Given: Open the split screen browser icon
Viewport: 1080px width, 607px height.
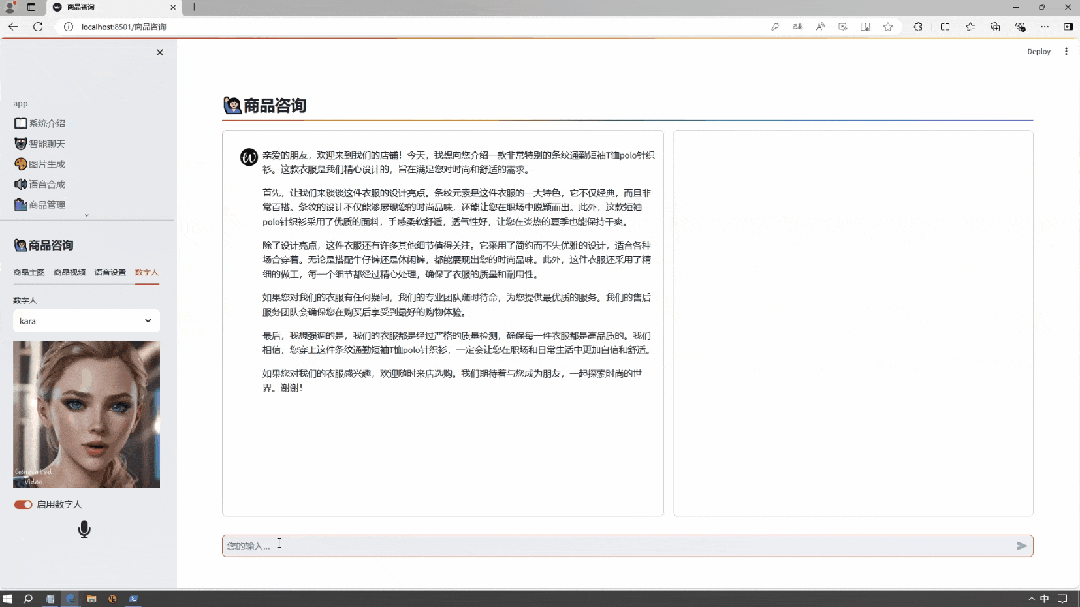Looking at the screenshot, I should pyautogui.click(x=944, y=27).
